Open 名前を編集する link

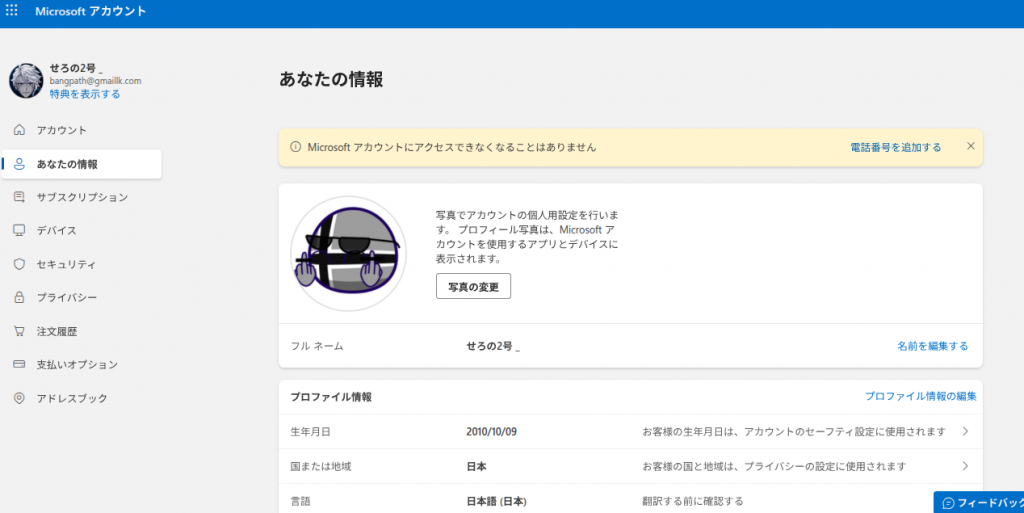932,346
